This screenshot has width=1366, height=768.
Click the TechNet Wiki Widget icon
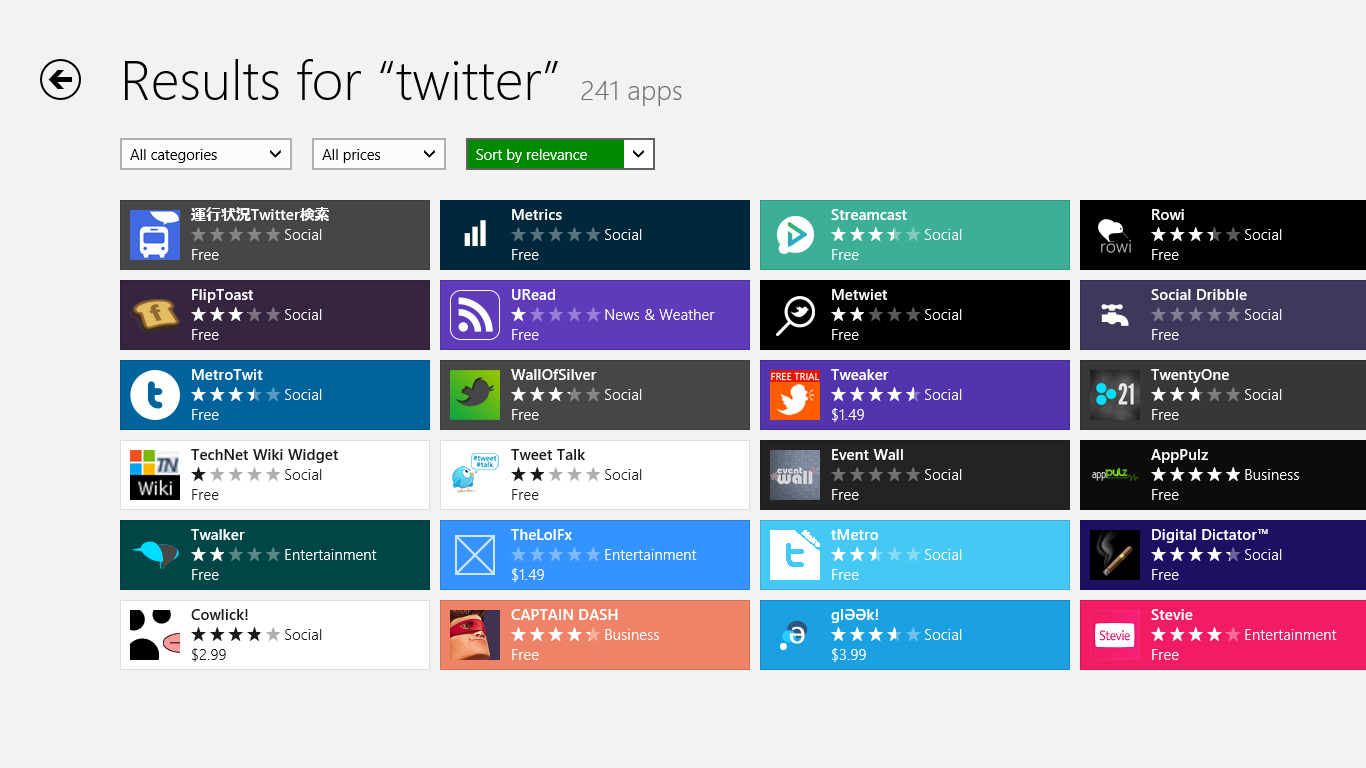pyautogui.click(x=155, y=475)
